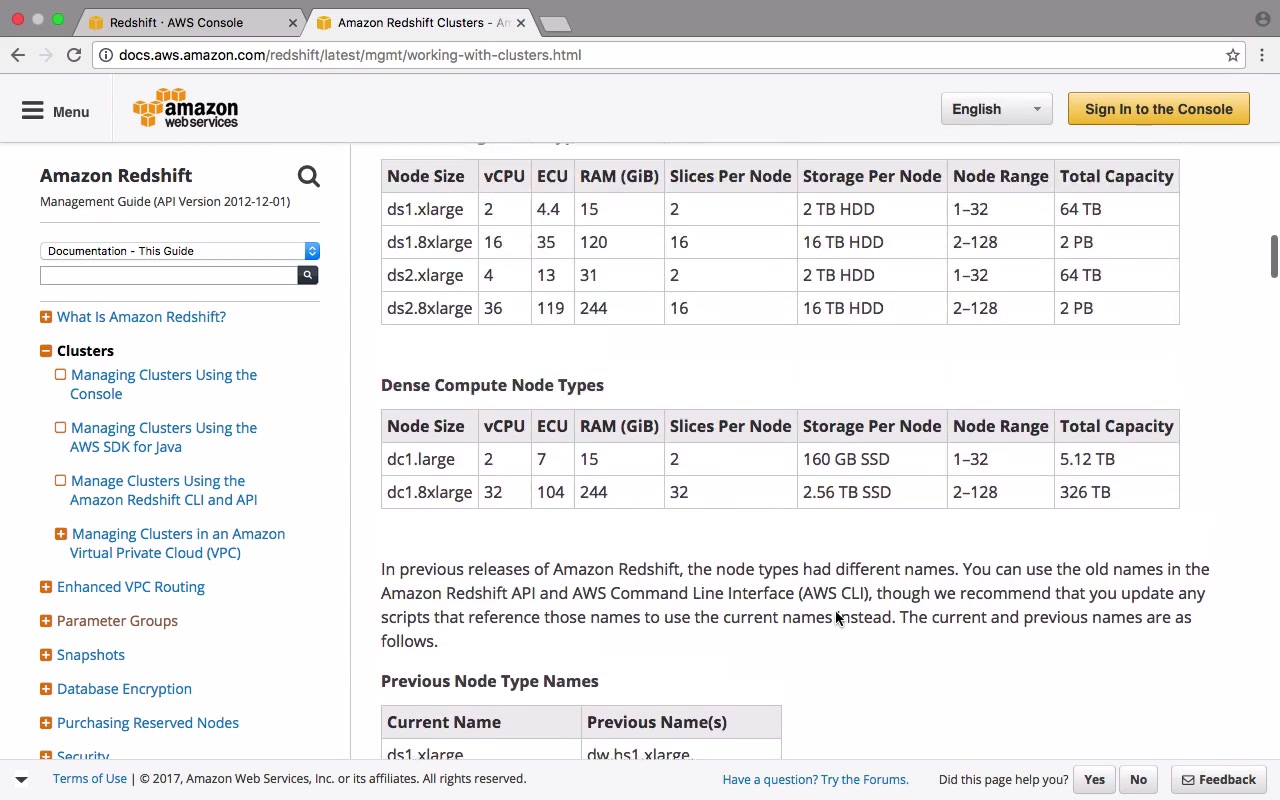The image size is (1280, 800).
Task: Click the Amazon Web Services logo
Action: (186, 109)
